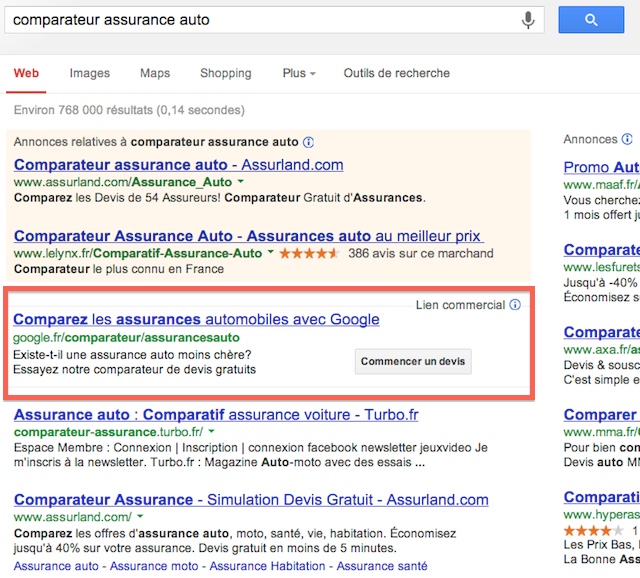Switch to the Images tab
This screenshot has height=578, width=640.
[89, 73]
